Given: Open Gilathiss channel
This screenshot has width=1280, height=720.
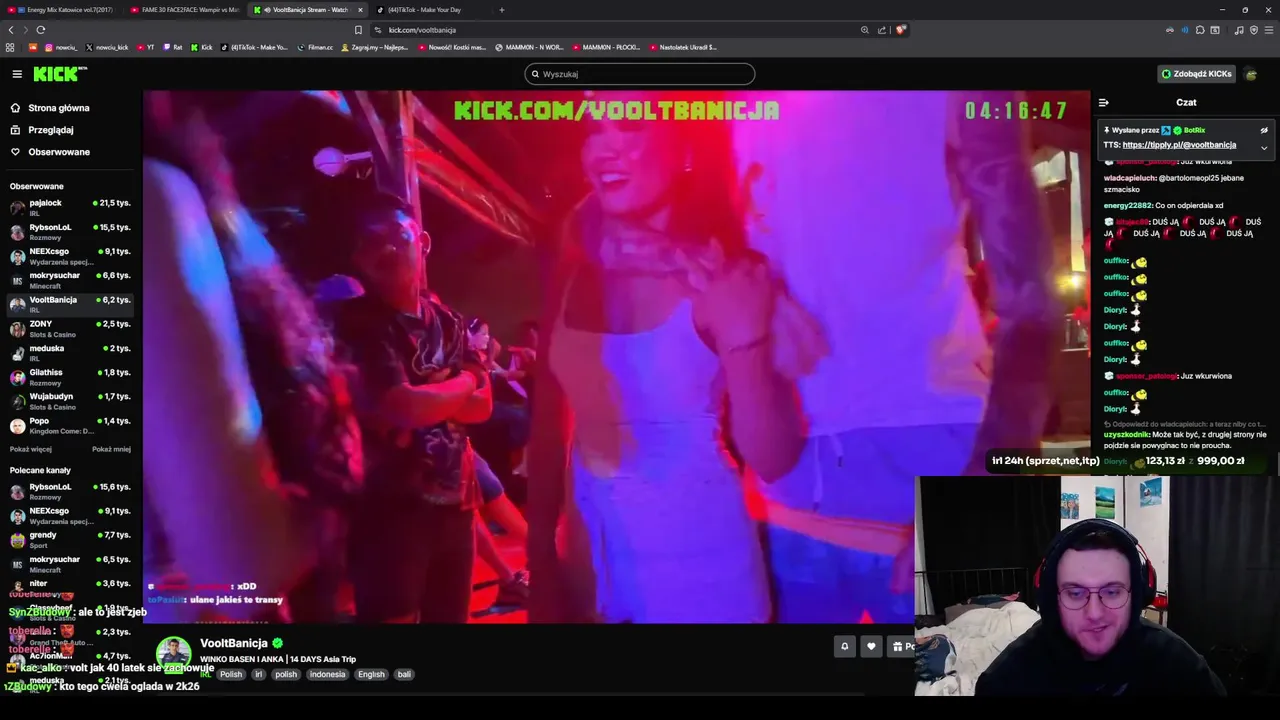Looking at the screenshot, I should [x=70, y=377].
